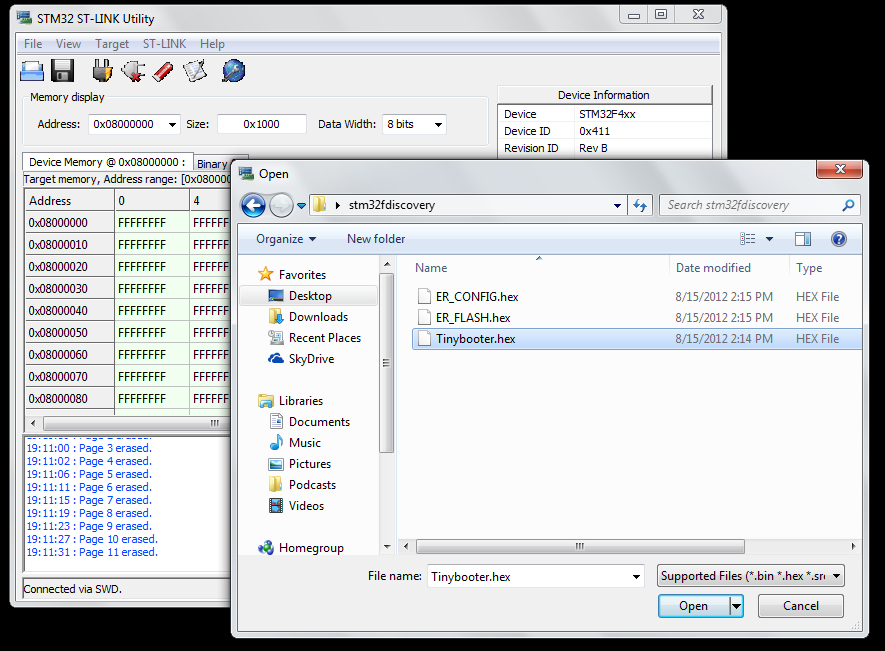
Task: Click the Program and verify icon
Action: pyautogui.click(x=195, y=71)
